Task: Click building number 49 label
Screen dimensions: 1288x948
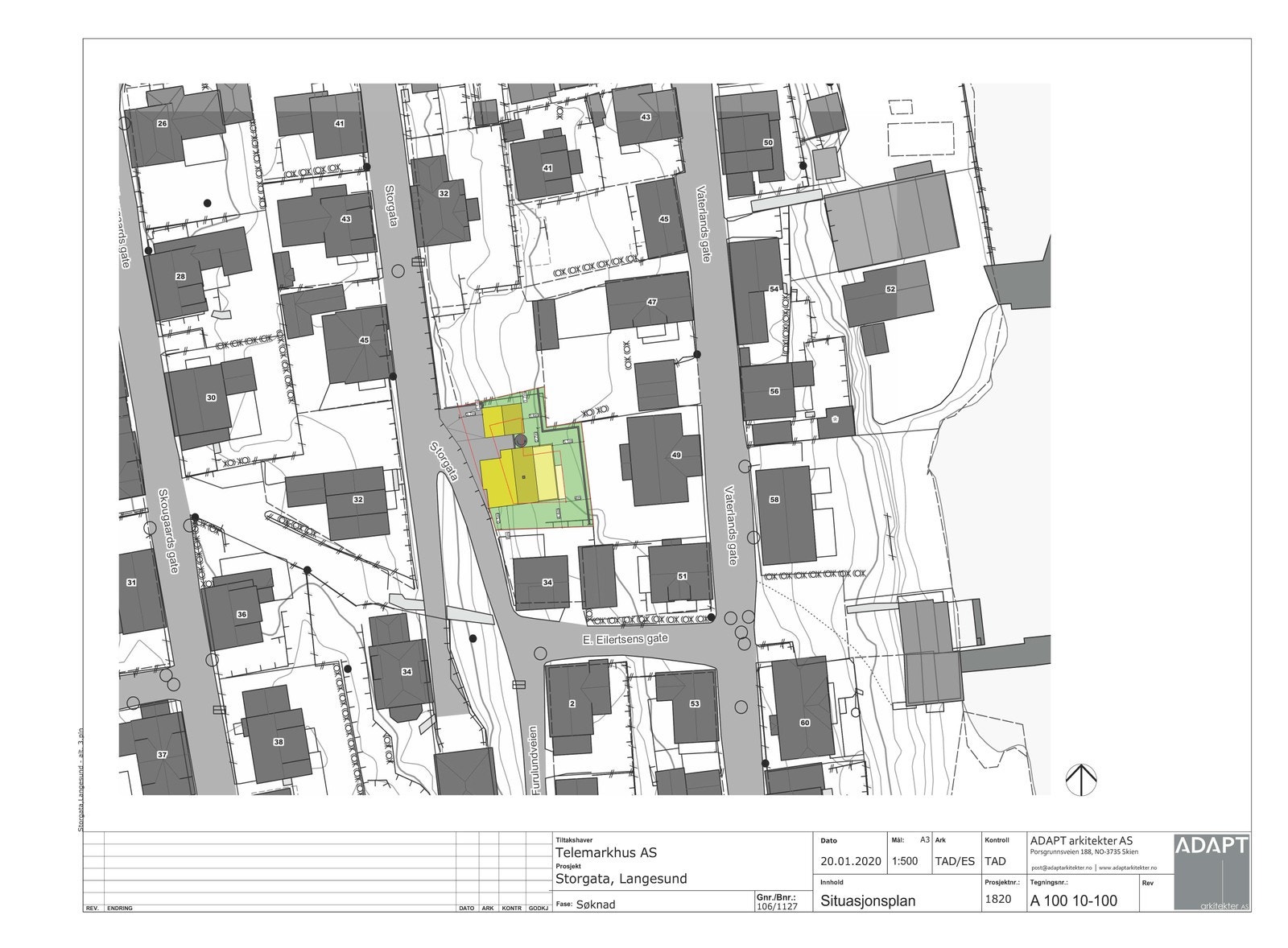Action: tap(676, 455)
